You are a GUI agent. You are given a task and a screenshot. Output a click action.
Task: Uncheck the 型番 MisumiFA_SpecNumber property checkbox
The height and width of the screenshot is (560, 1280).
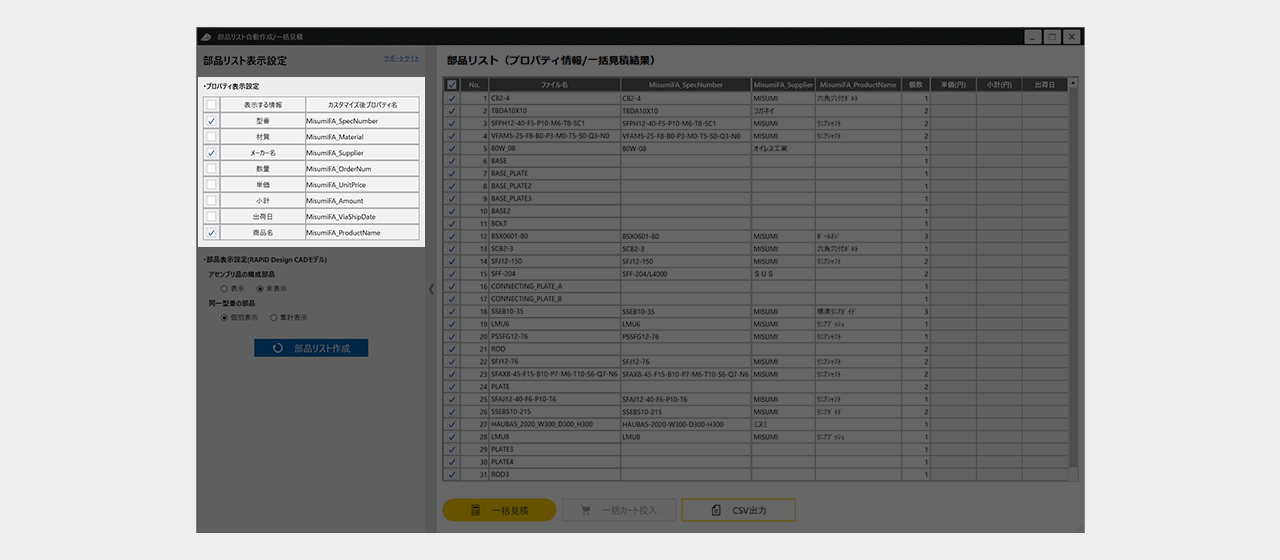point(211,121)
